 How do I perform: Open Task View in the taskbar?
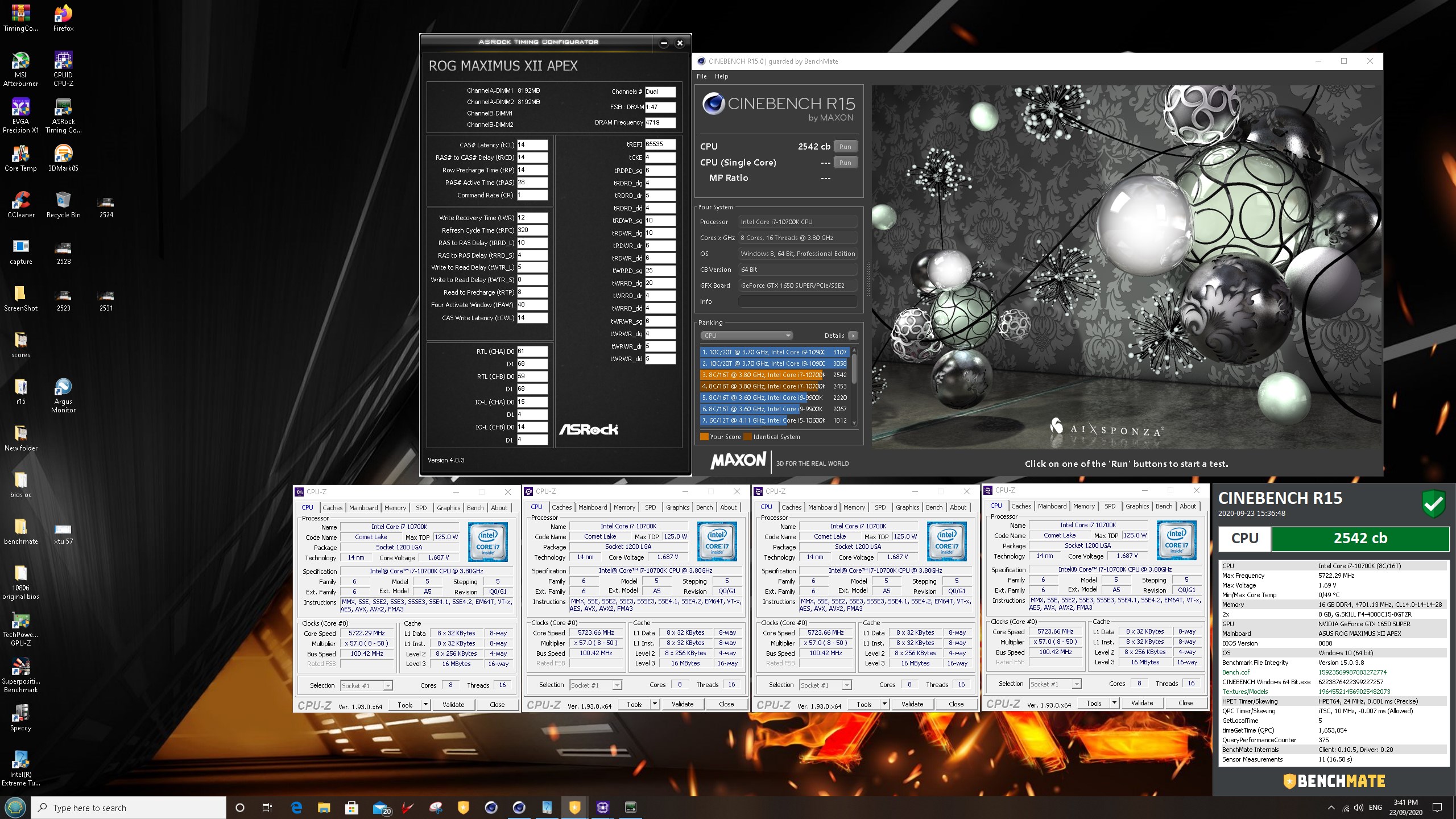tap(267, 807)
